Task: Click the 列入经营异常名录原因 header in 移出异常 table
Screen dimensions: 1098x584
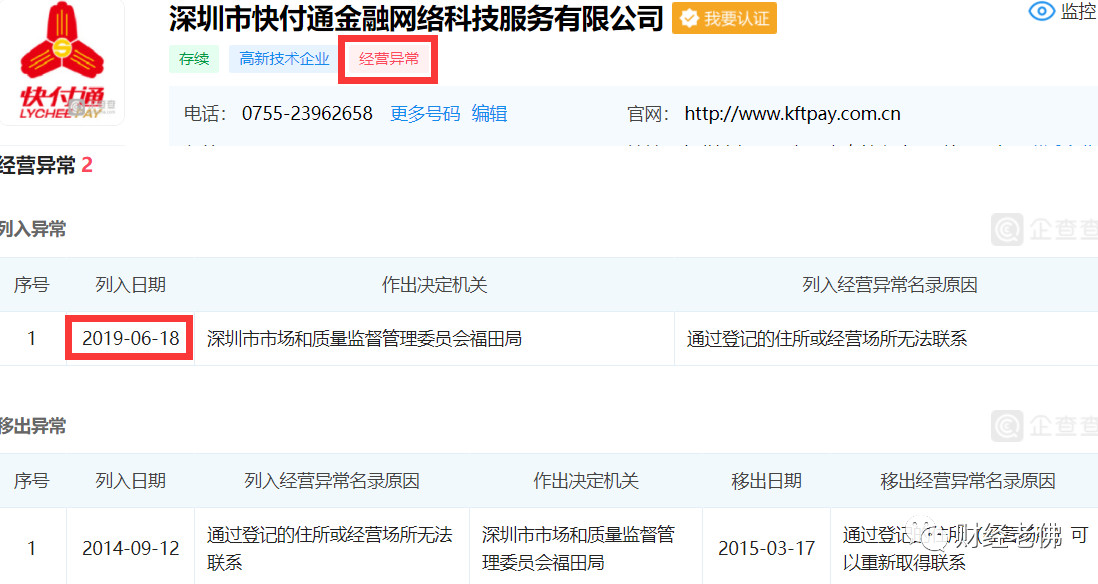Action: point(332,481)
